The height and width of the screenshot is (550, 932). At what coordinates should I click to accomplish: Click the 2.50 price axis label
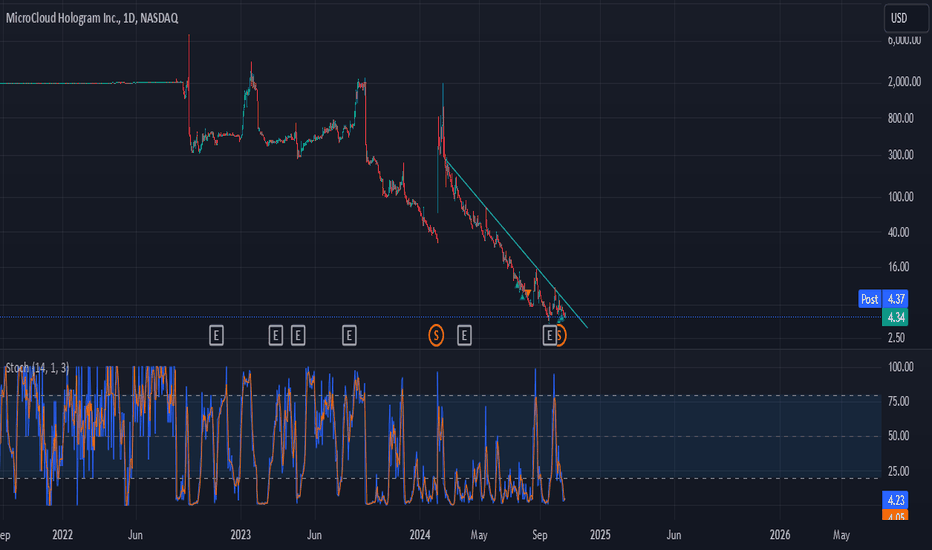coord(896,338)
